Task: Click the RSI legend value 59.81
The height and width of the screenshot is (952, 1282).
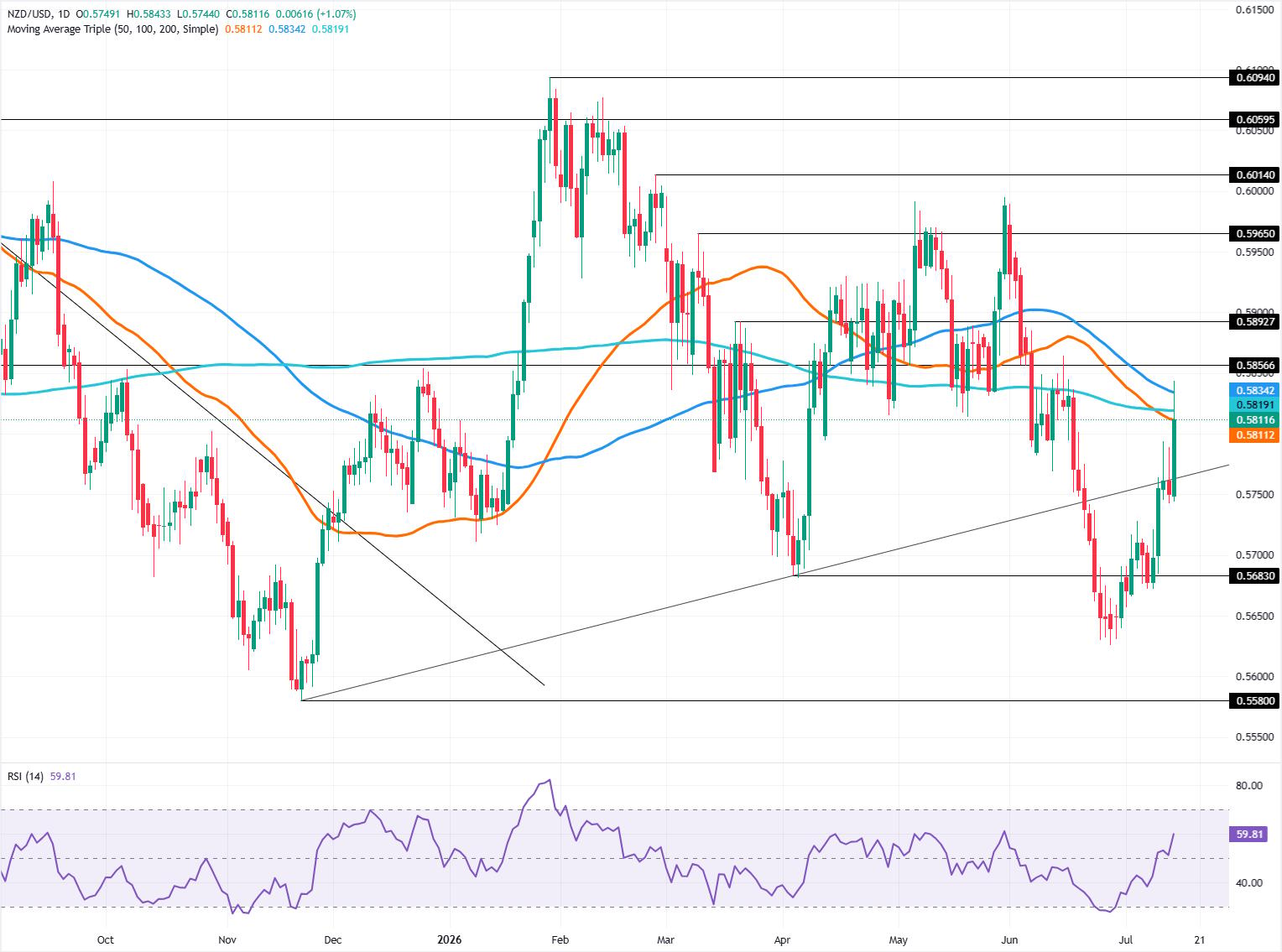Action: 63,776
